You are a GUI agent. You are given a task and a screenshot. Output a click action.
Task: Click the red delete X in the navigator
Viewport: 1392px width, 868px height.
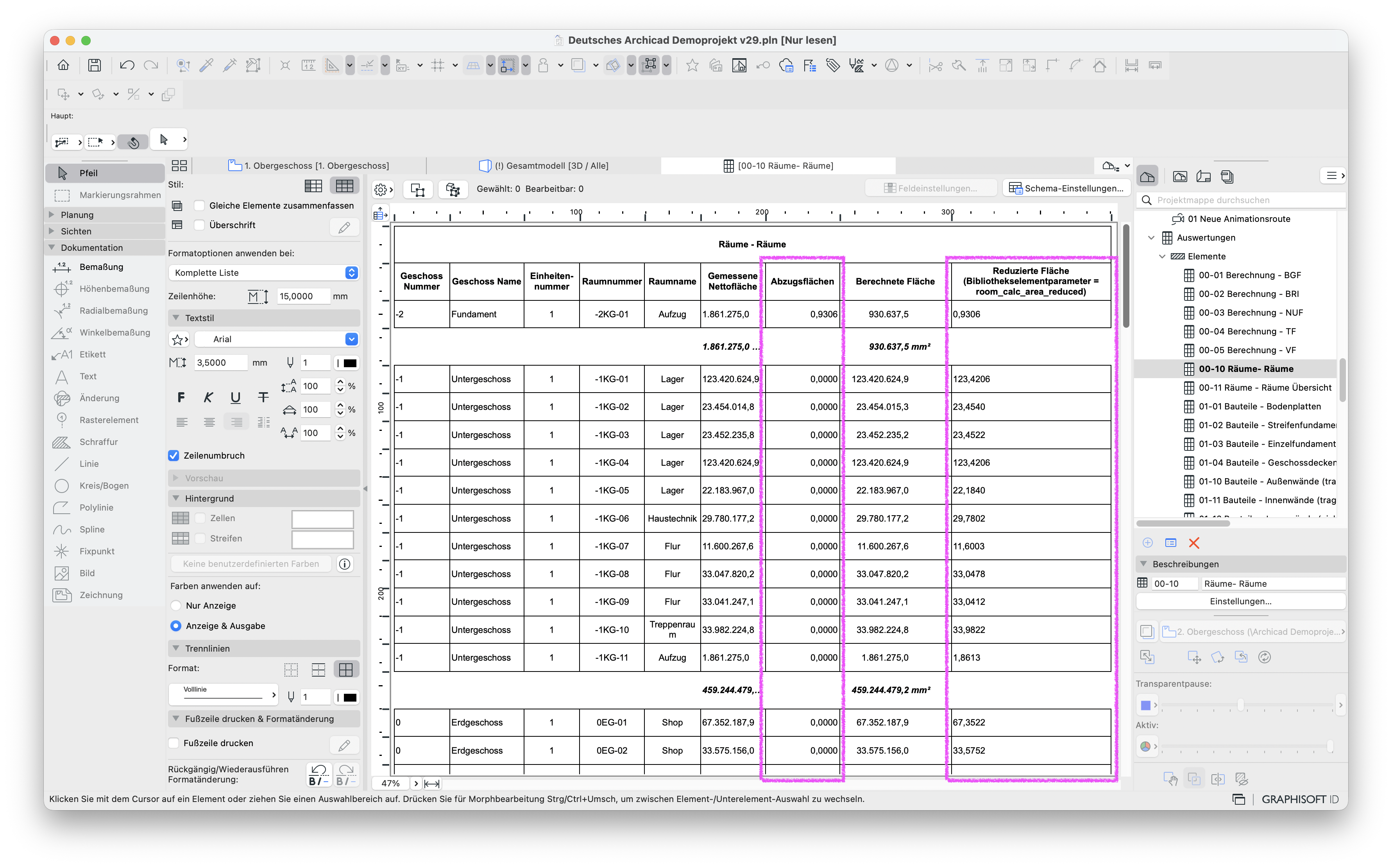[1194, 543]
